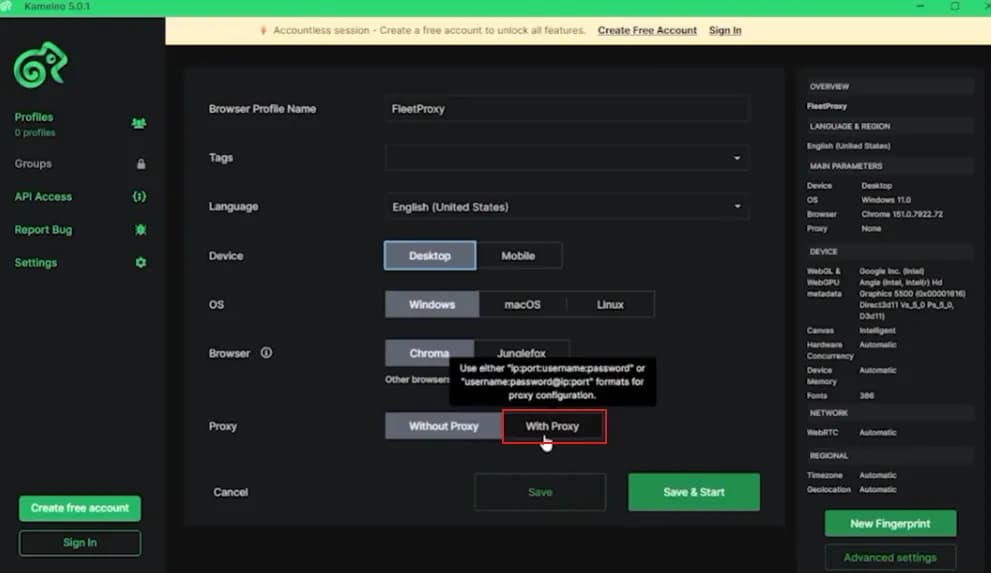The image size is (991, 573).
Task: Minimize the Kameleo window
Action: tap(920, 6)
